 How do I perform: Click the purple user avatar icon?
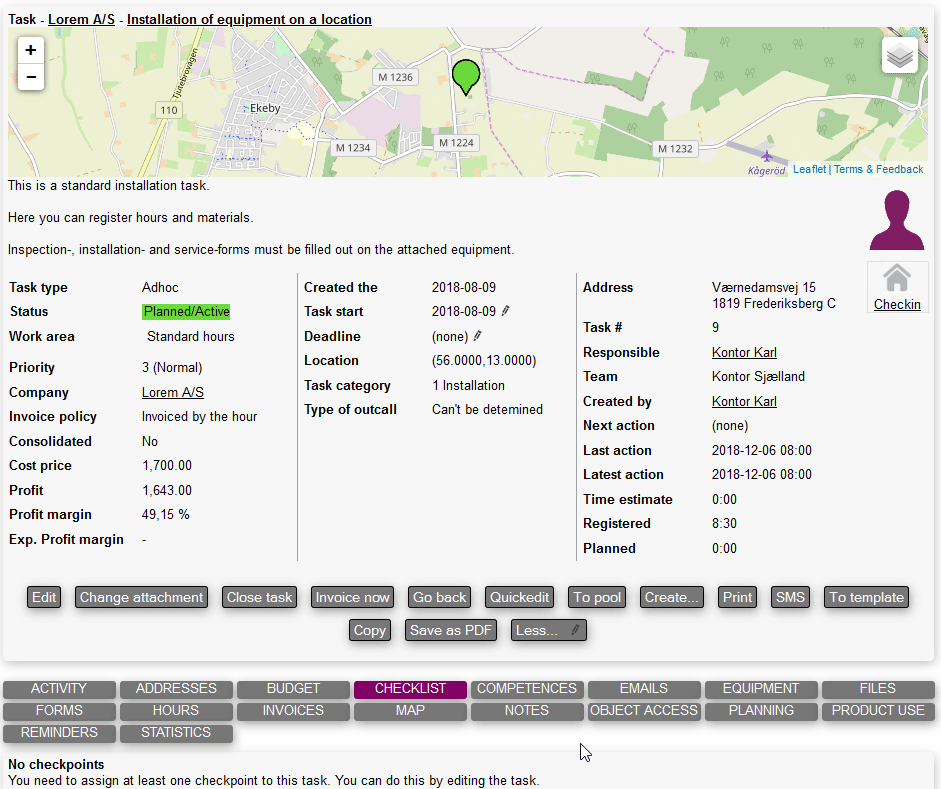point(896,220)
